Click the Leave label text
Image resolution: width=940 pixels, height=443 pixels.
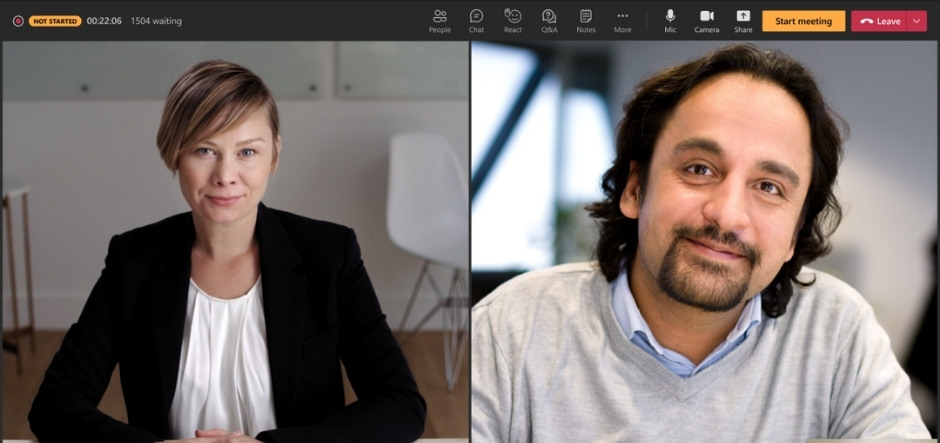point(888,21)
